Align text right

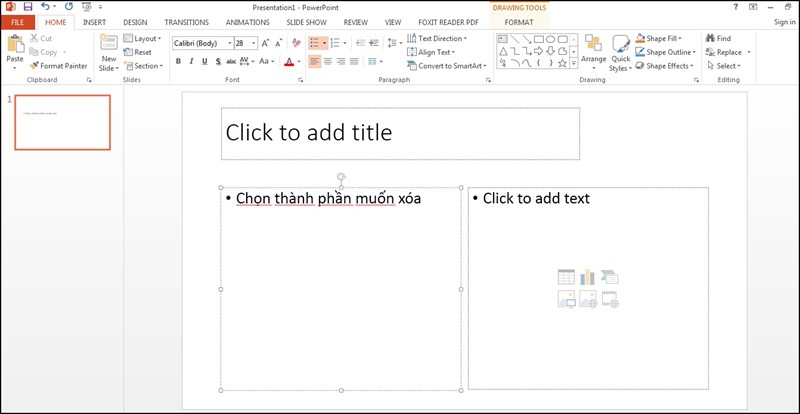coord(341,61)
